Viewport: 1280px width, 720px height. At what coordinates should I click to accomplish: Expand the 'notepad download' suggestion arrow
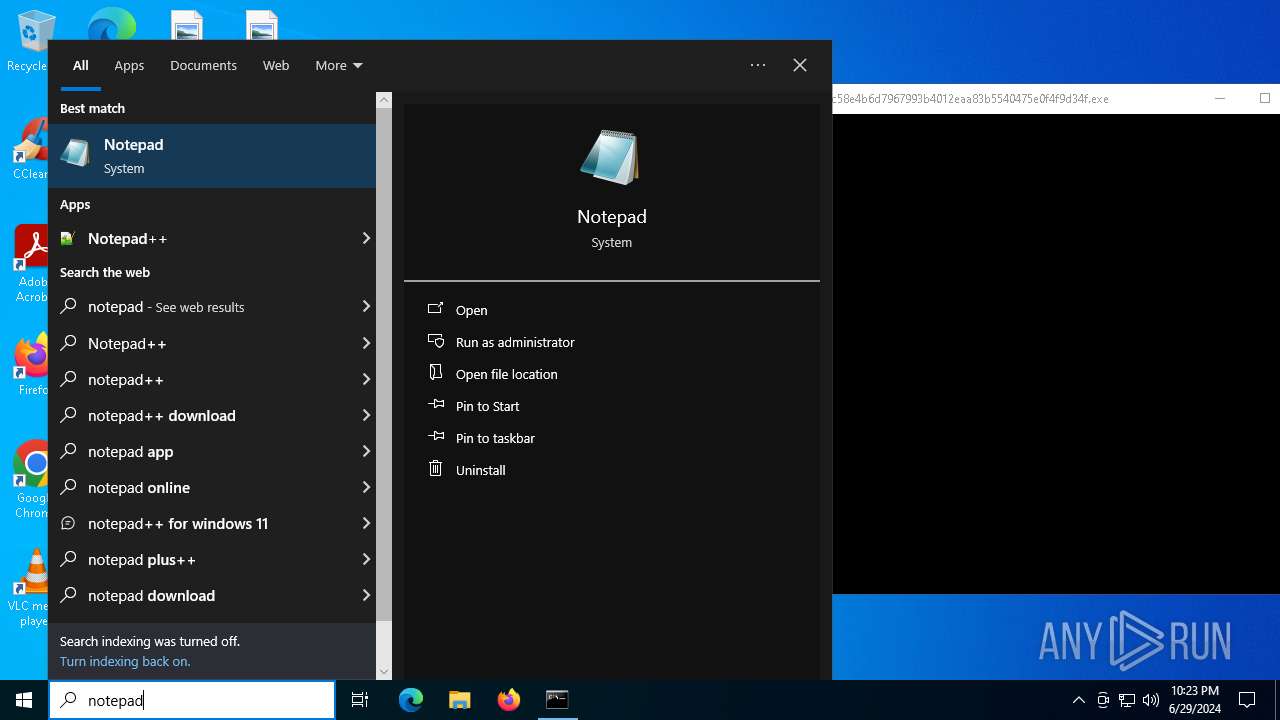(366, 595)
